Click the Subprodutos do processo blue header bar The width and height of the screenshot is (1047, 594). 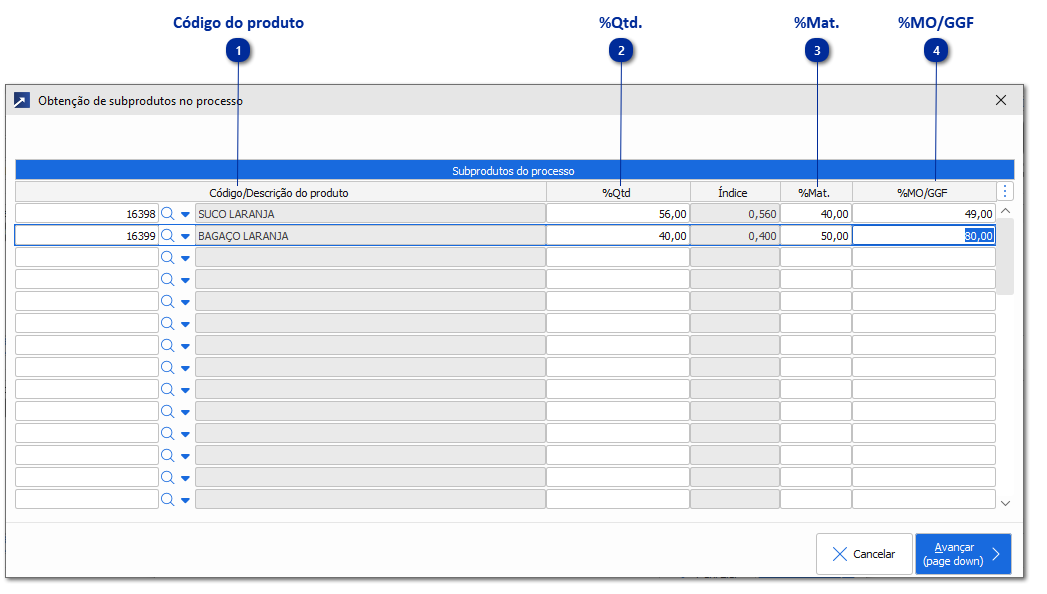pyautogui.click(x=514, y=170)
